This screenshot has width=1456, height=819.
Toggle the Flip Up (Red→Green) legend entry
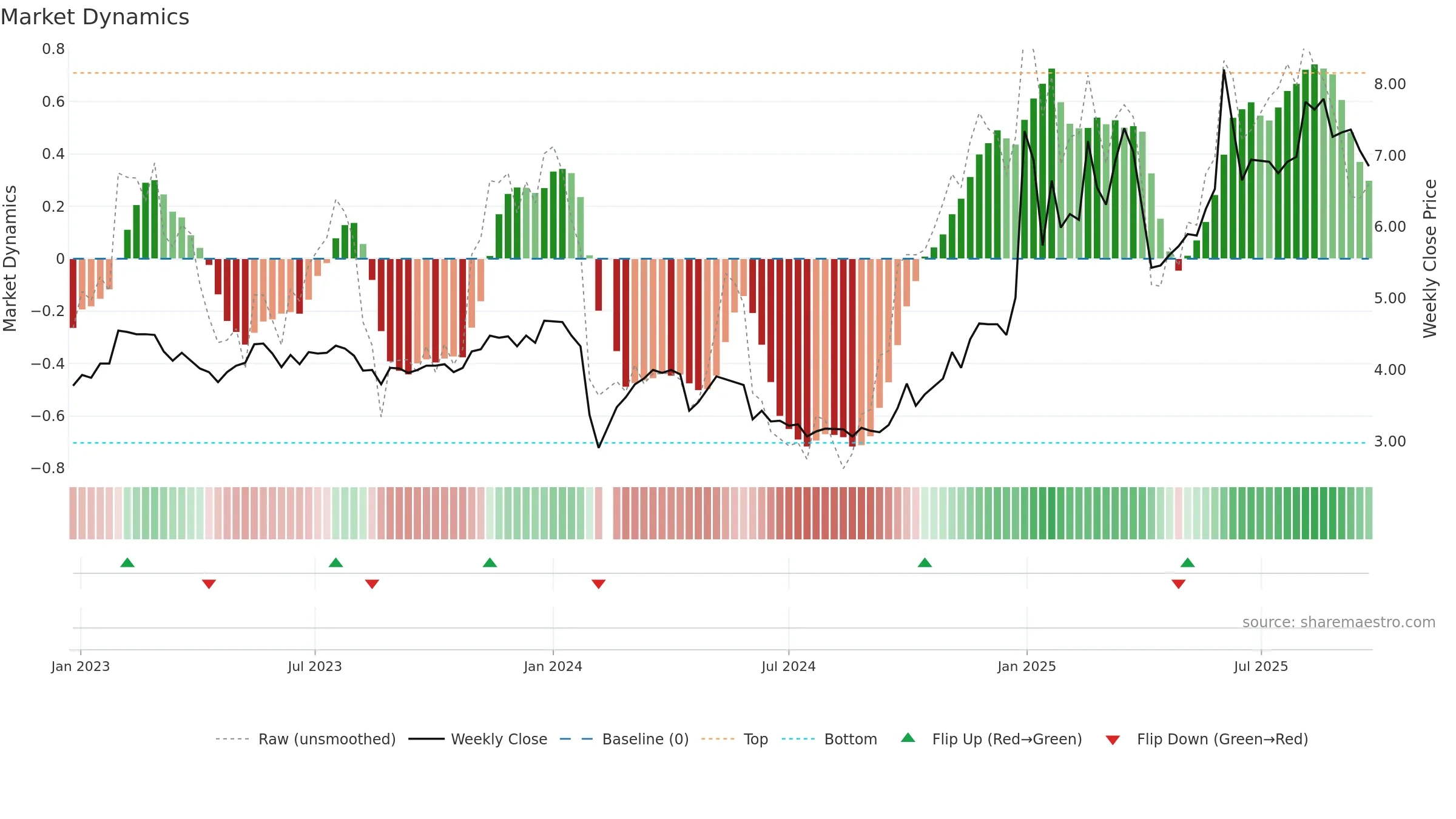coord(991,739)
